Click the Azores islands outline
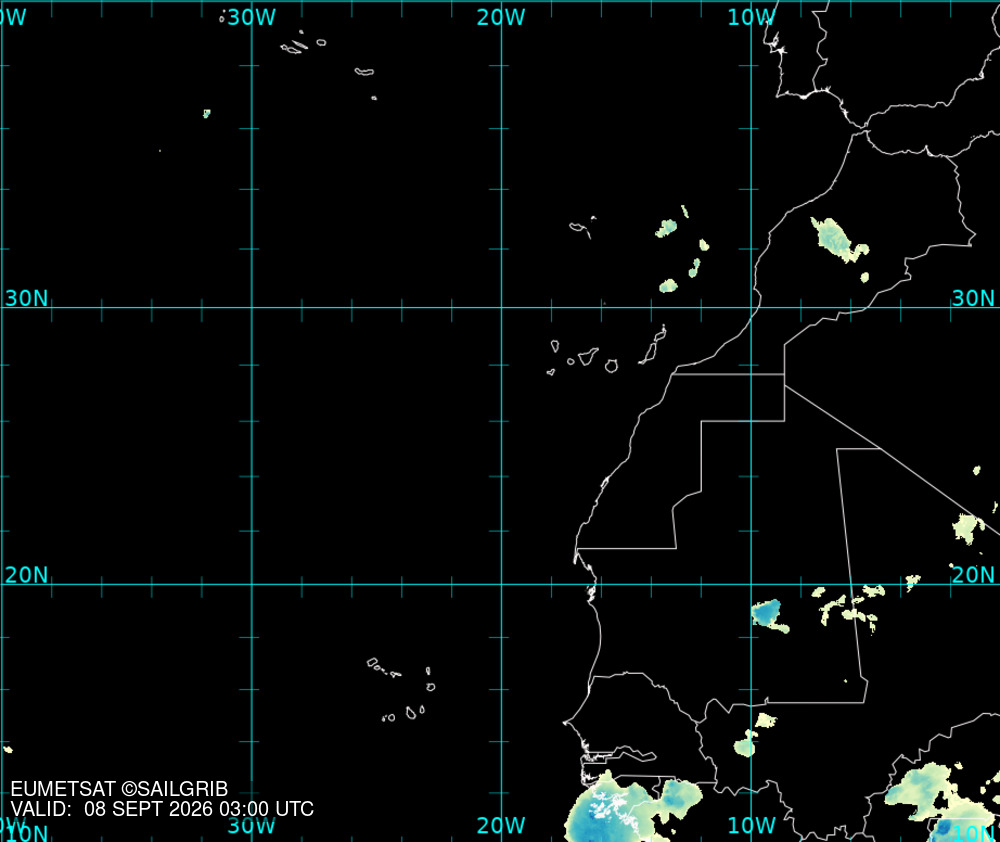 pyautogui.click(x=327, y=62)
